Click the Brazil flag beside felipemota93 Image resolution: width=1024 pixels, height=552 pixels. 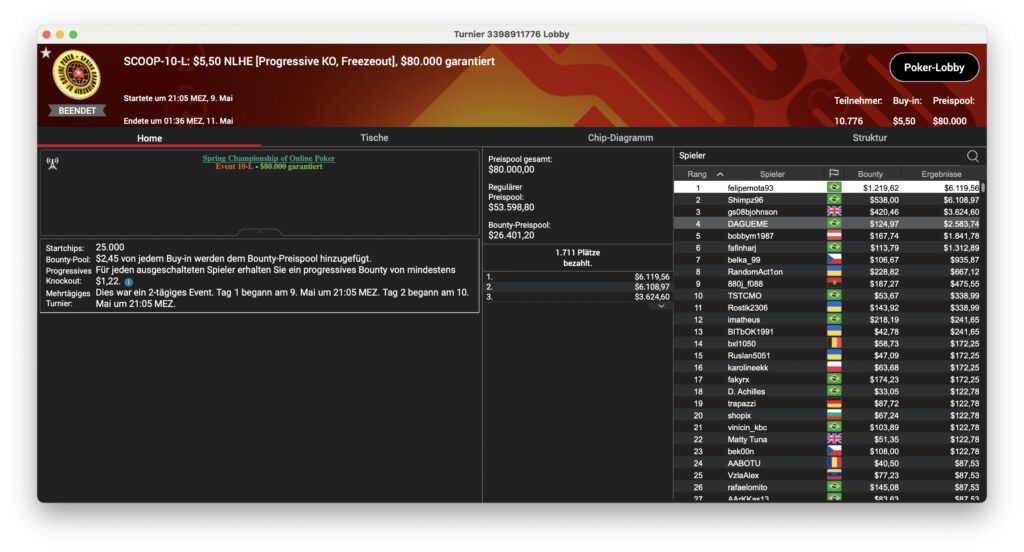click(x=833, y=188)
